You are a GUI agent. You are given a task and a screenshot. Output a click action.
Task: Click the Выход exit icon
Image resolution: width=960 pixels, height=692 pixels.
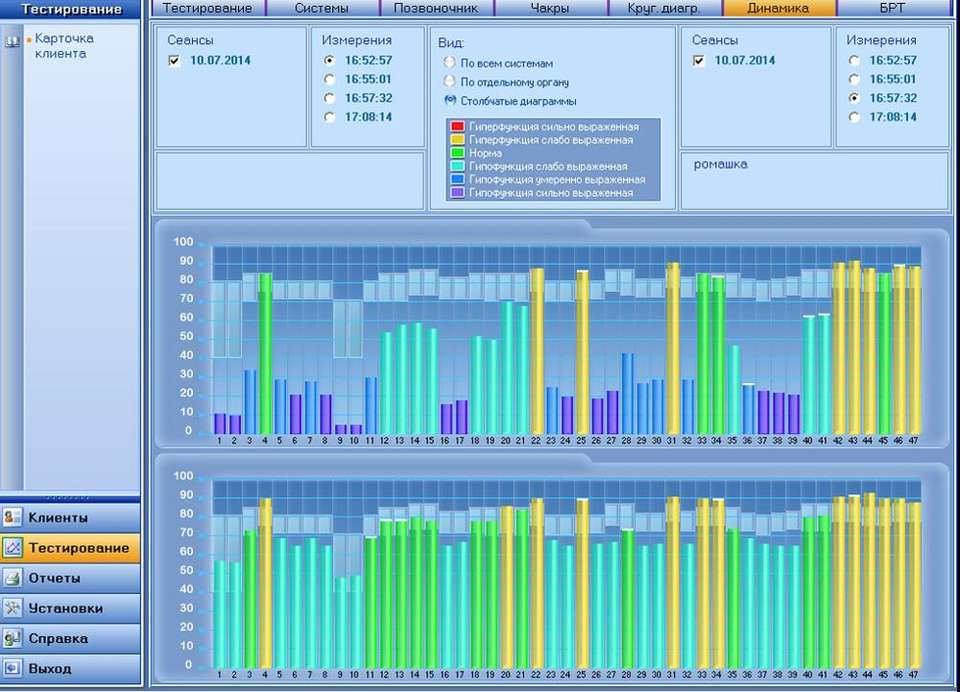click(x=13, y=668)
